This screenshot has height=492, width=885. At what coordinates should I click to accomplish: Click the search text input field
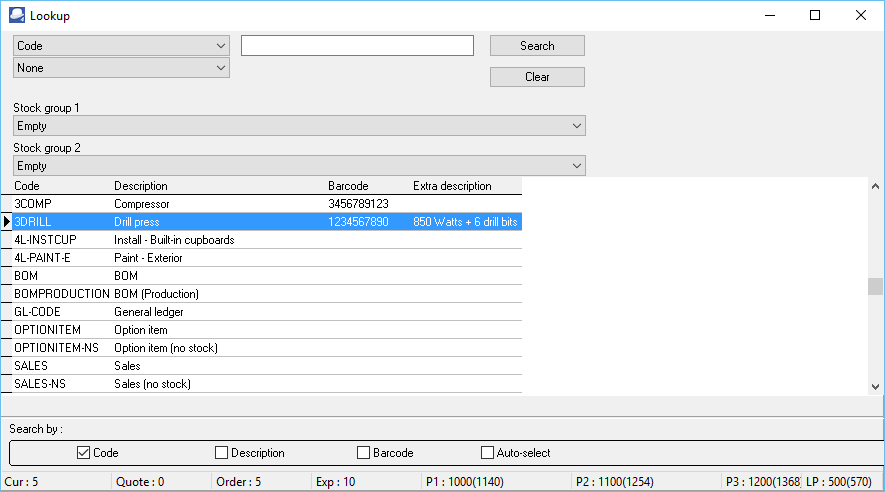357,46
